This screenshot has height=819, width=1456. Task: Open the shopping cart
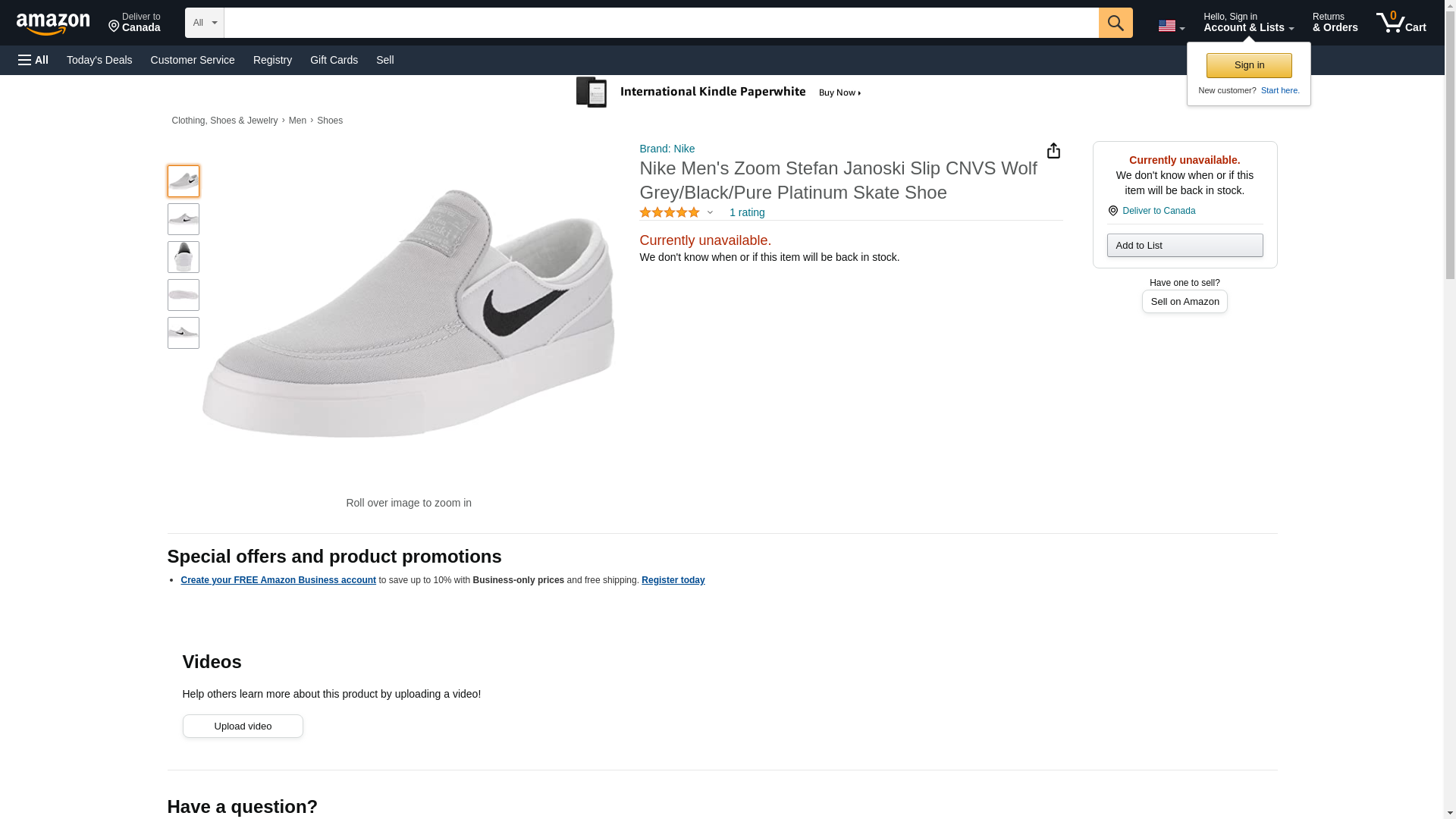coord(1401,23)
